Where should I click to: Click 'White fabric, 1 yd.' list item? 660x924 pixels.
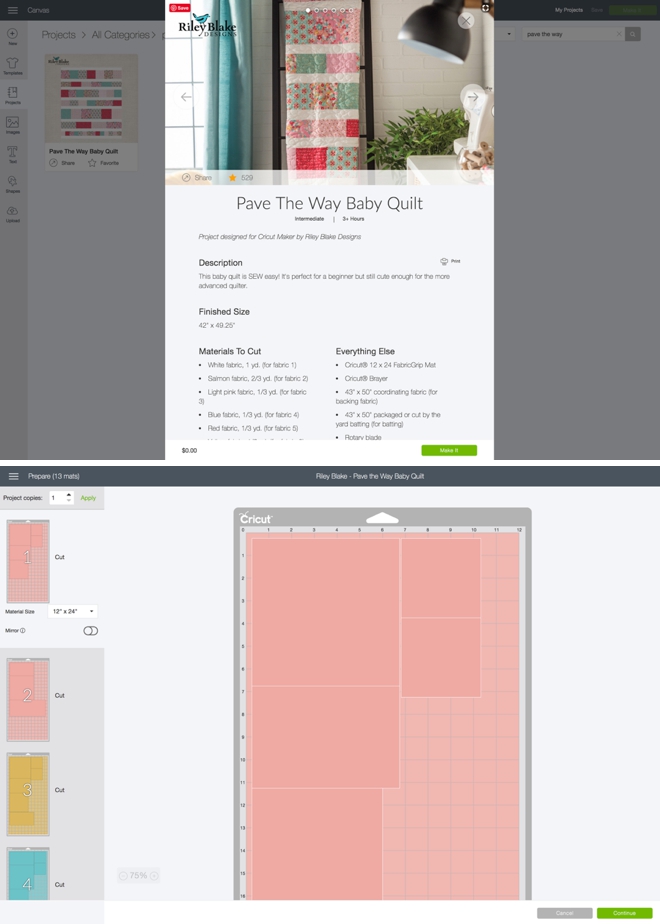[x=252, y=365]
